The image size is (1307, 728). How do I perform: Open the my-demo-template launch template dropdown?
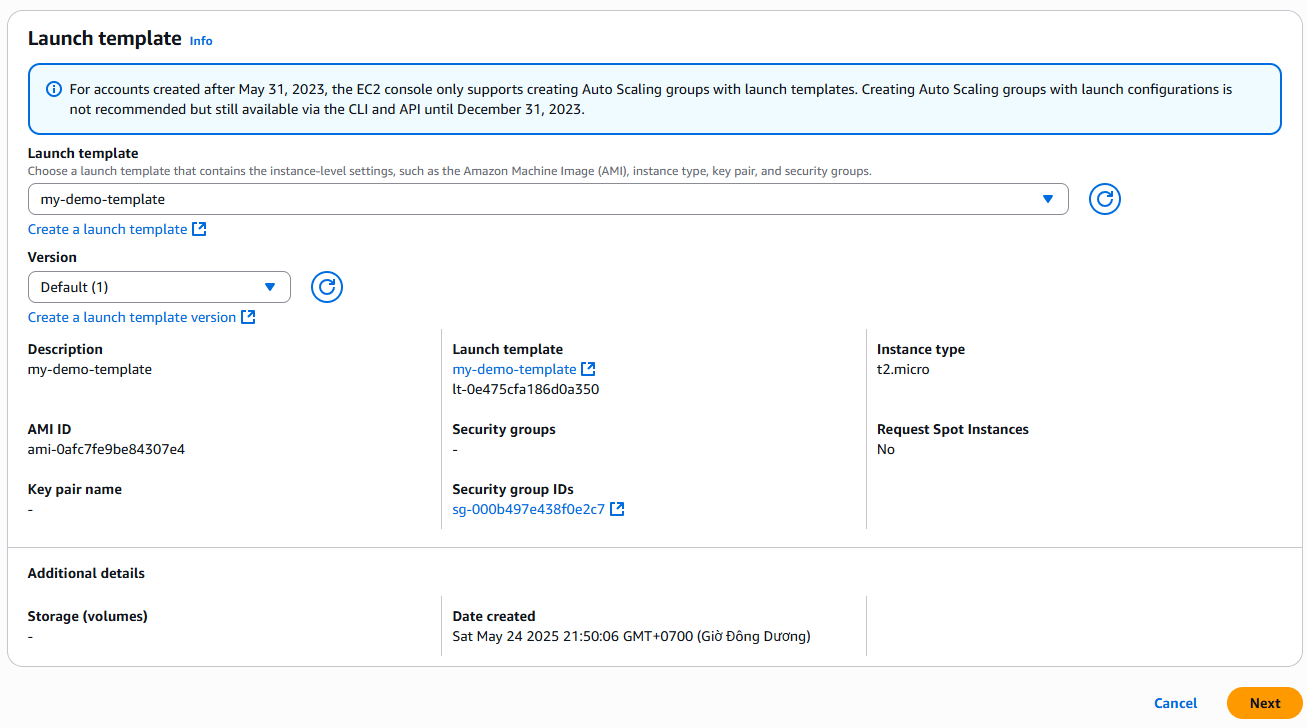pos(540,199)
